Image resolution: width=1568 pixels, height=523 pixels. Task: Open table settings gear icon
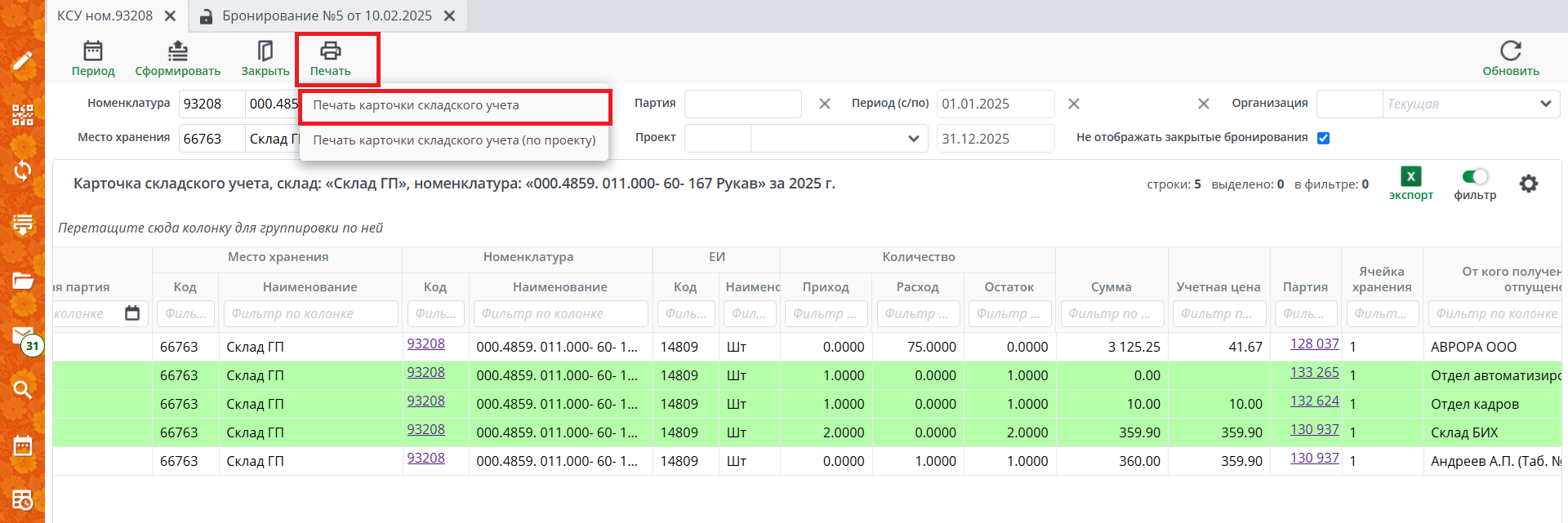tap(1528, 184)
